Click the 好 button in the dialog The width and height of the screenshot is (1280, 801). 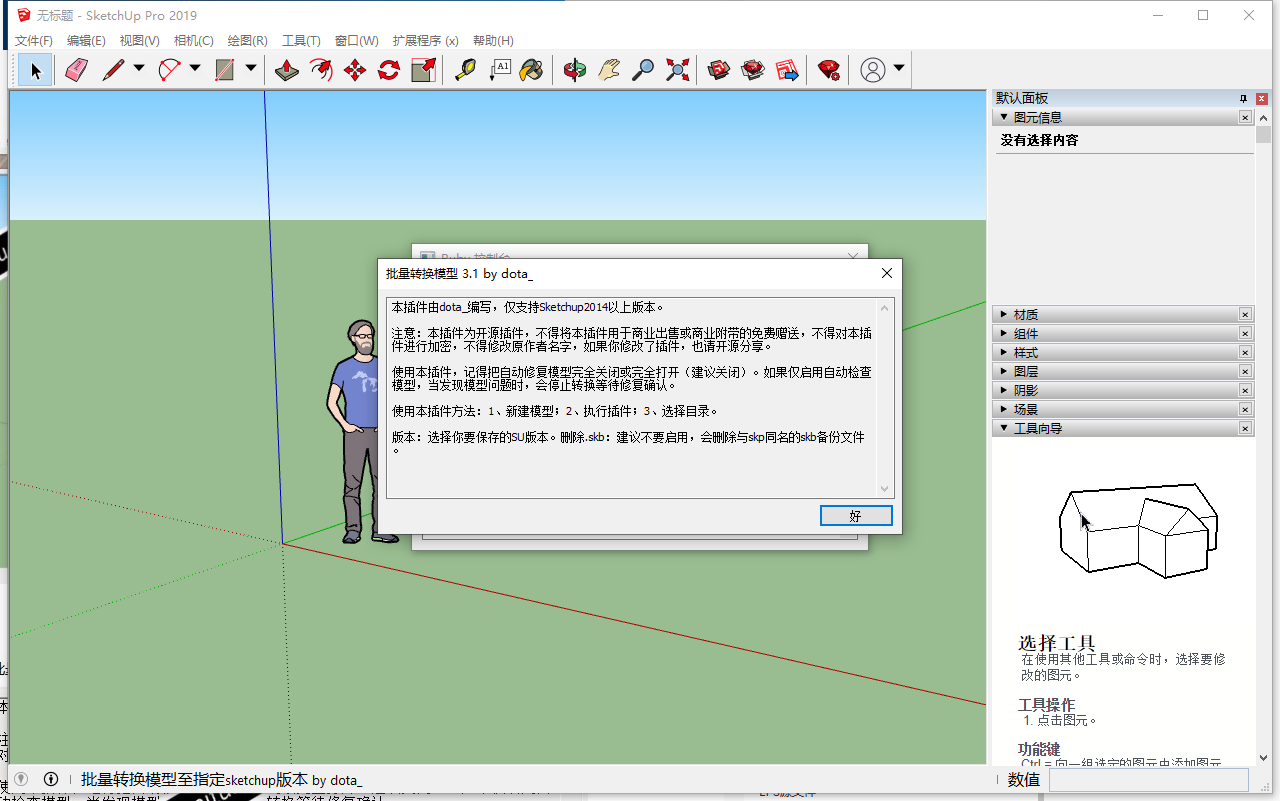point(856,516)
